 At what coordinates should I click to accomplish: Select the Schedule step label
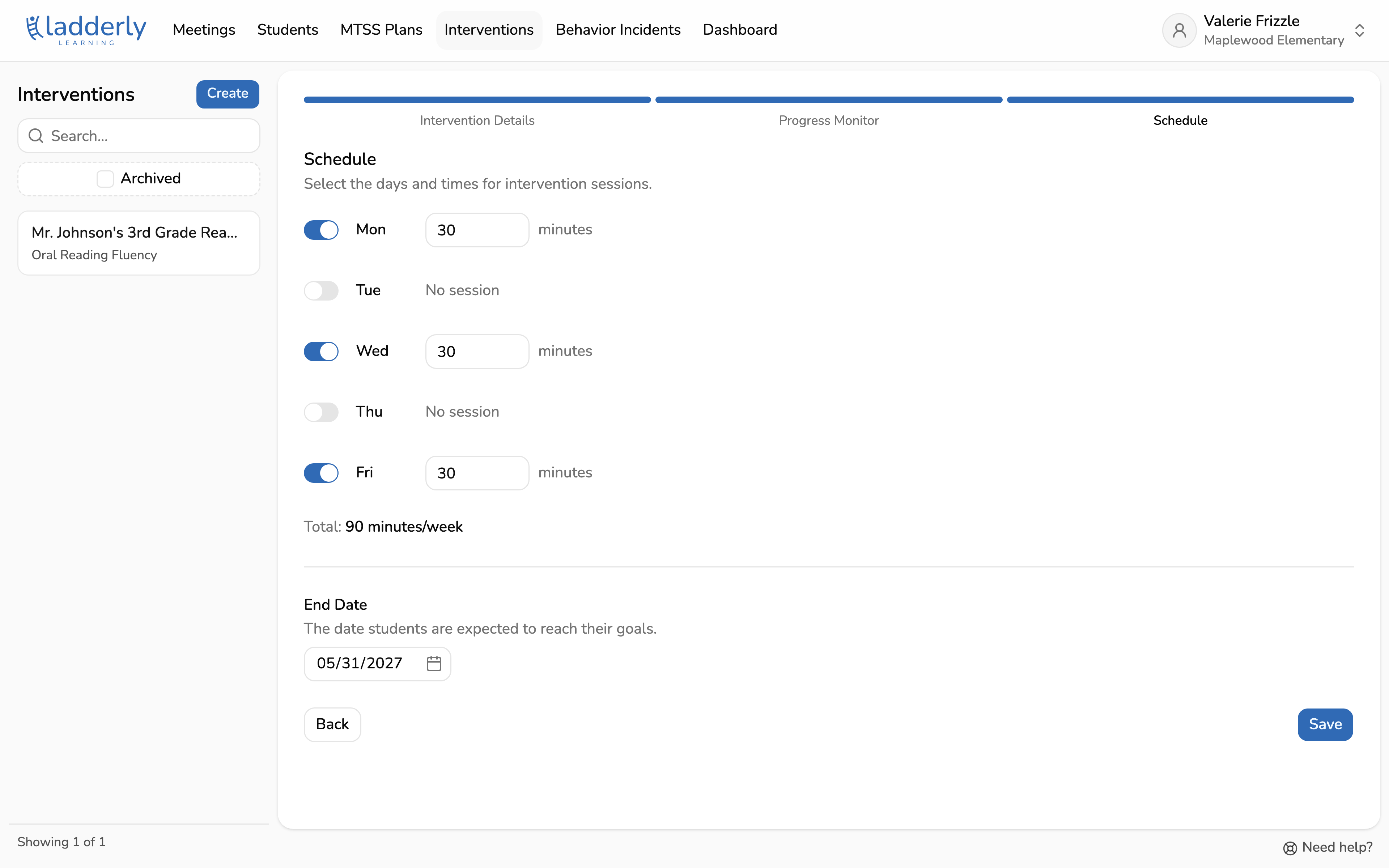pos(1180,120)
